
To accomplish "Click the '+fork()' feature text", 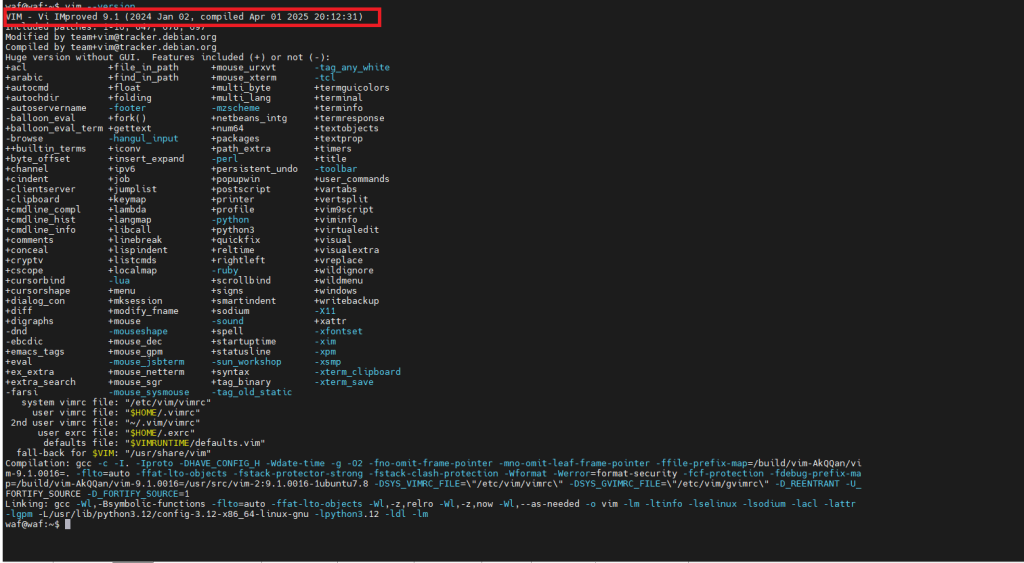I will [x=127, y=118].
